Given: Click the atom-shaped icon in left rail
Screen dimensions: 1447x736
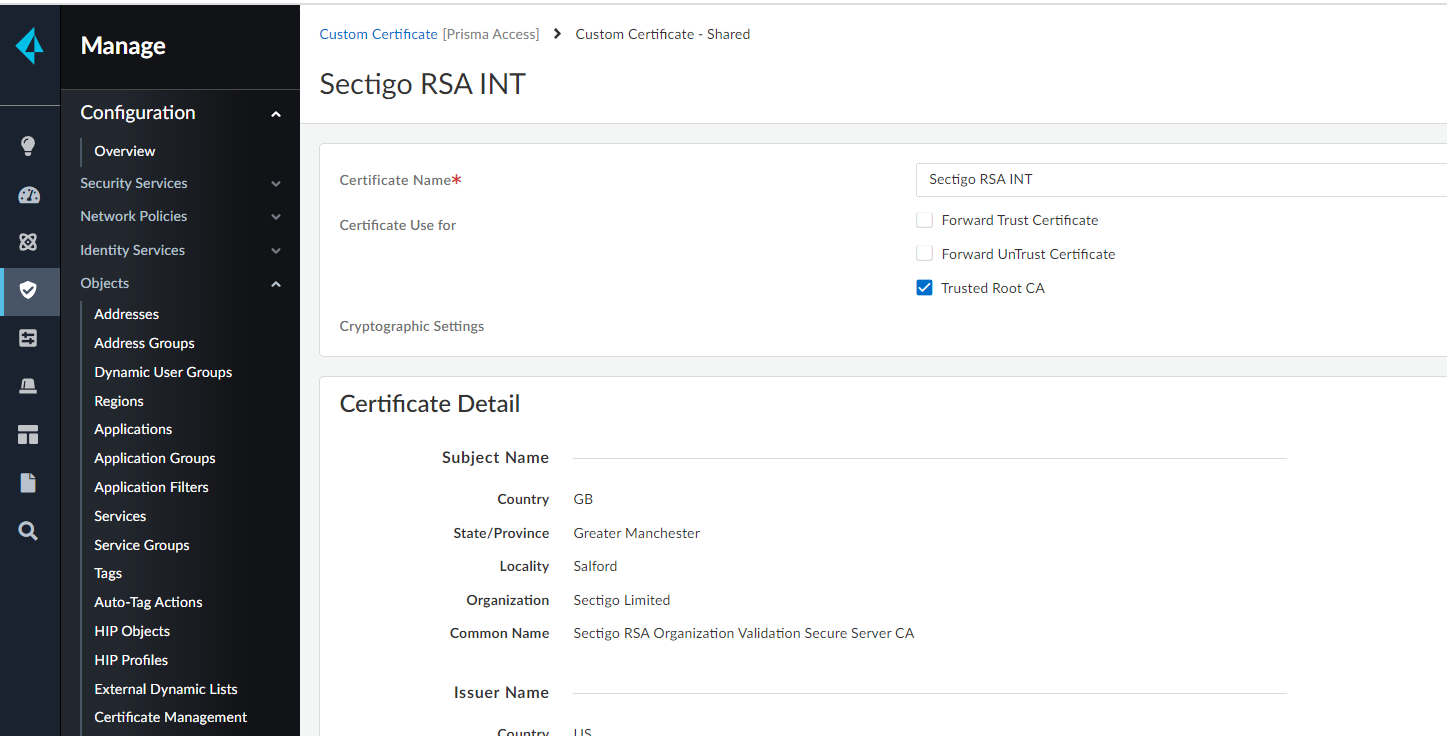Looking at the screenshot, I should (28, 242).
